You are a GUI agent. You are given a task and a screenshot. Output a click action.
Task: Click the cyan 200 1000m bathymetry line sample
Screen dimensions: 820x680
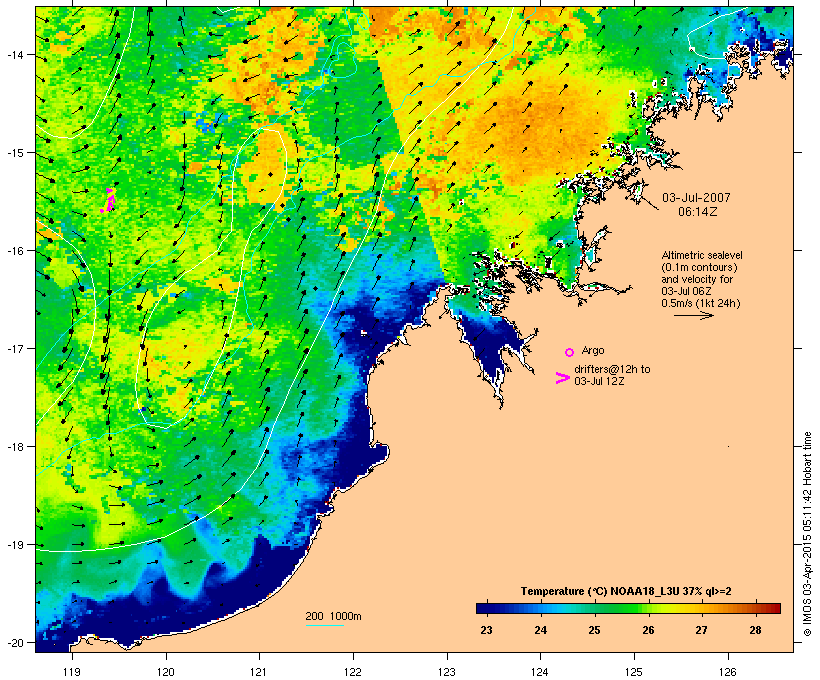point(325,625)
